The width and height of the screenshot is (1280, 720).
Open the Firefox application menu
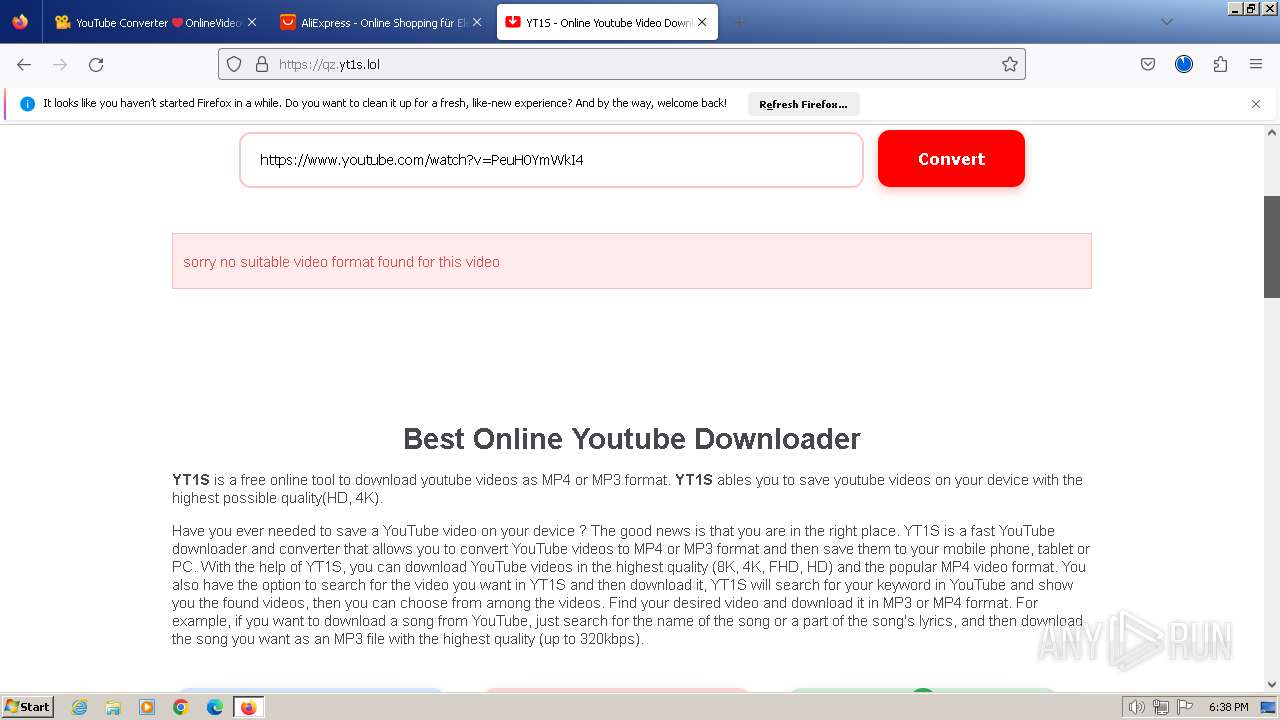pos(1256,64)
